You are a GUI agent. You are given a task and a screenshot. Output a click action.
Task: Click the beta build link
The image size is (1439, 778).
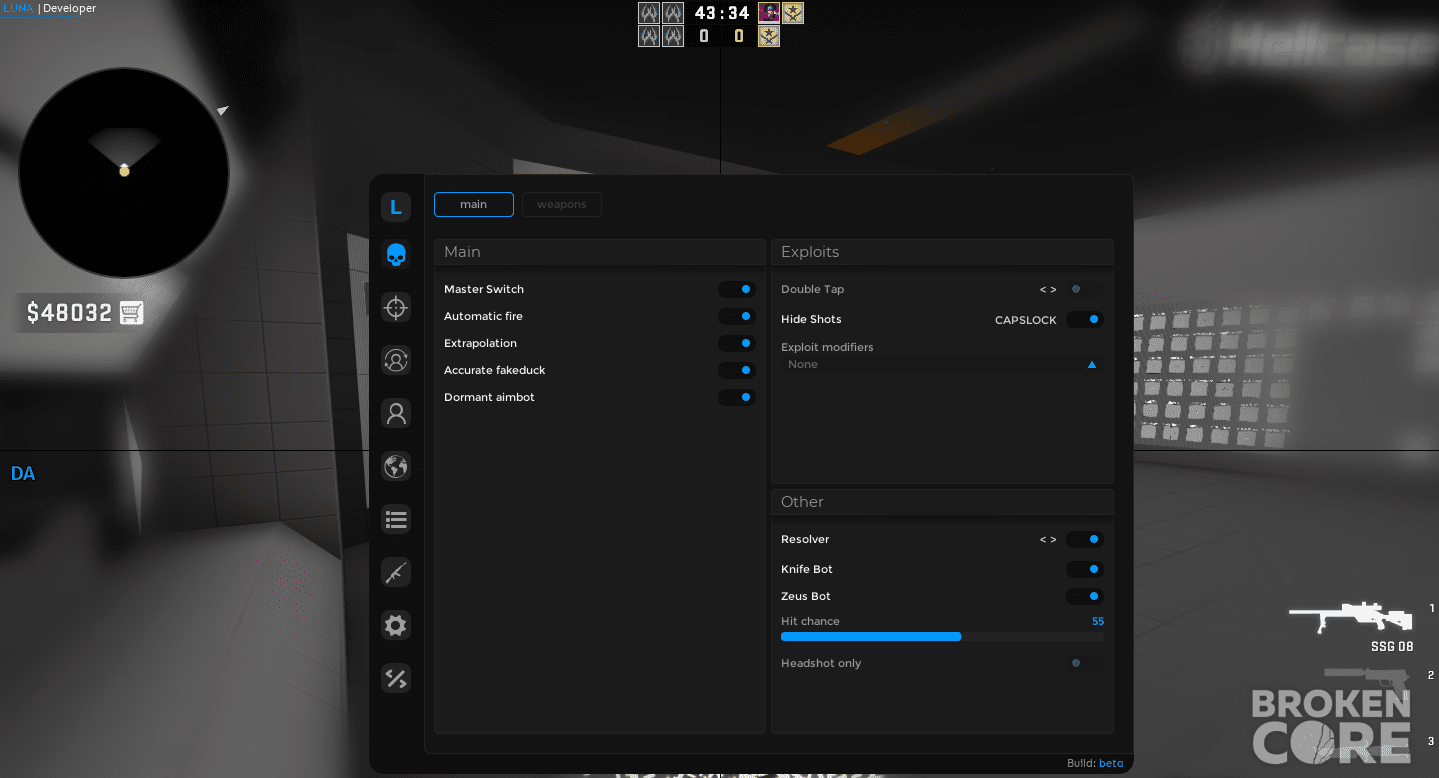tap(1111, 763)
